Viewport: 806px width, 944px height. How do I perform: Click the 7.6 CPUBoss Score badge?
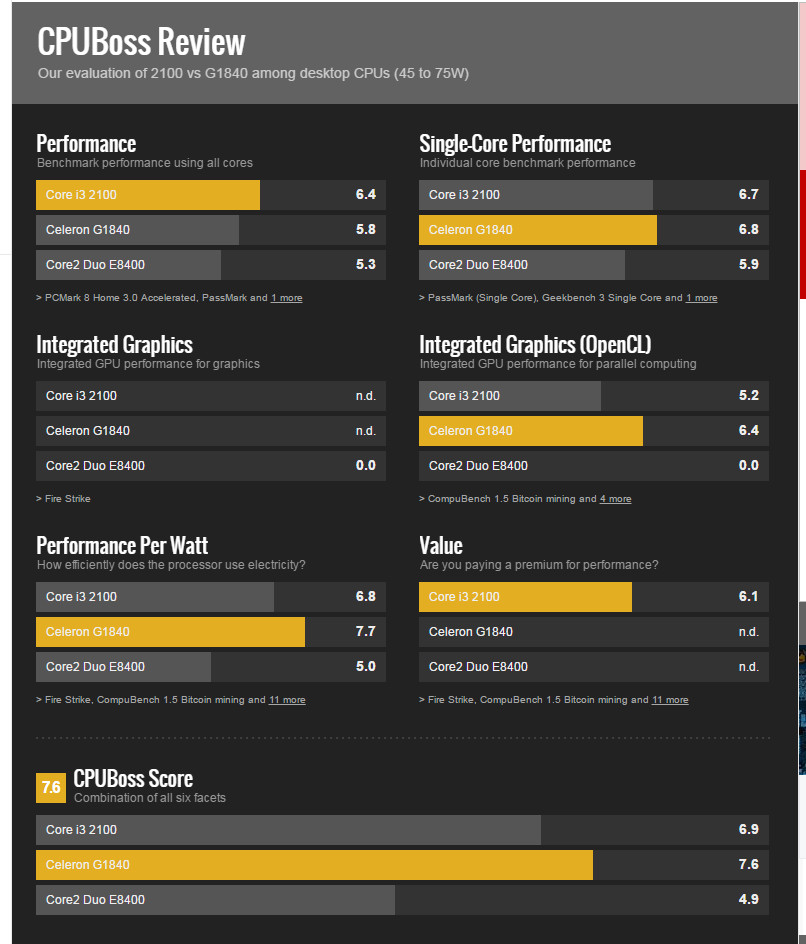point(51,788)
